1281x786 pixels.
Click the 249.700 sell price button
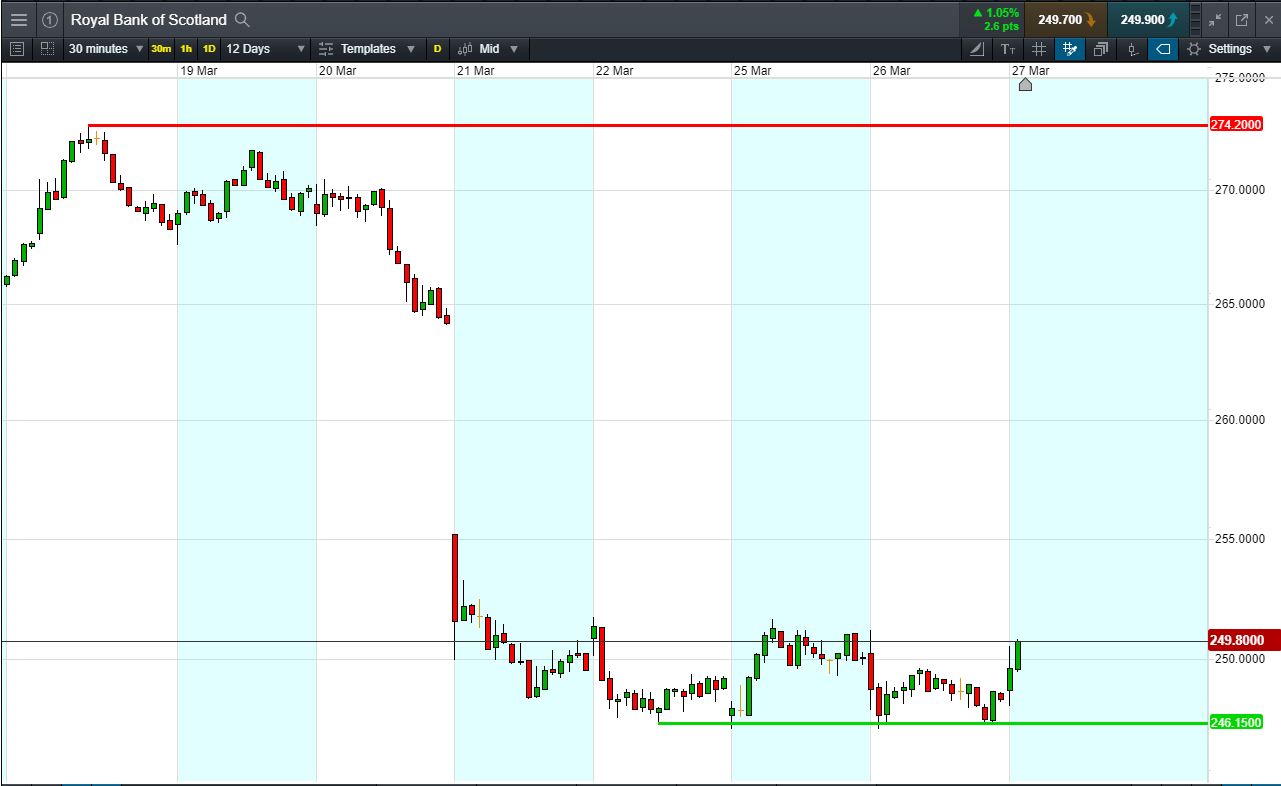pyautogui.click(x=1066, y=20)
